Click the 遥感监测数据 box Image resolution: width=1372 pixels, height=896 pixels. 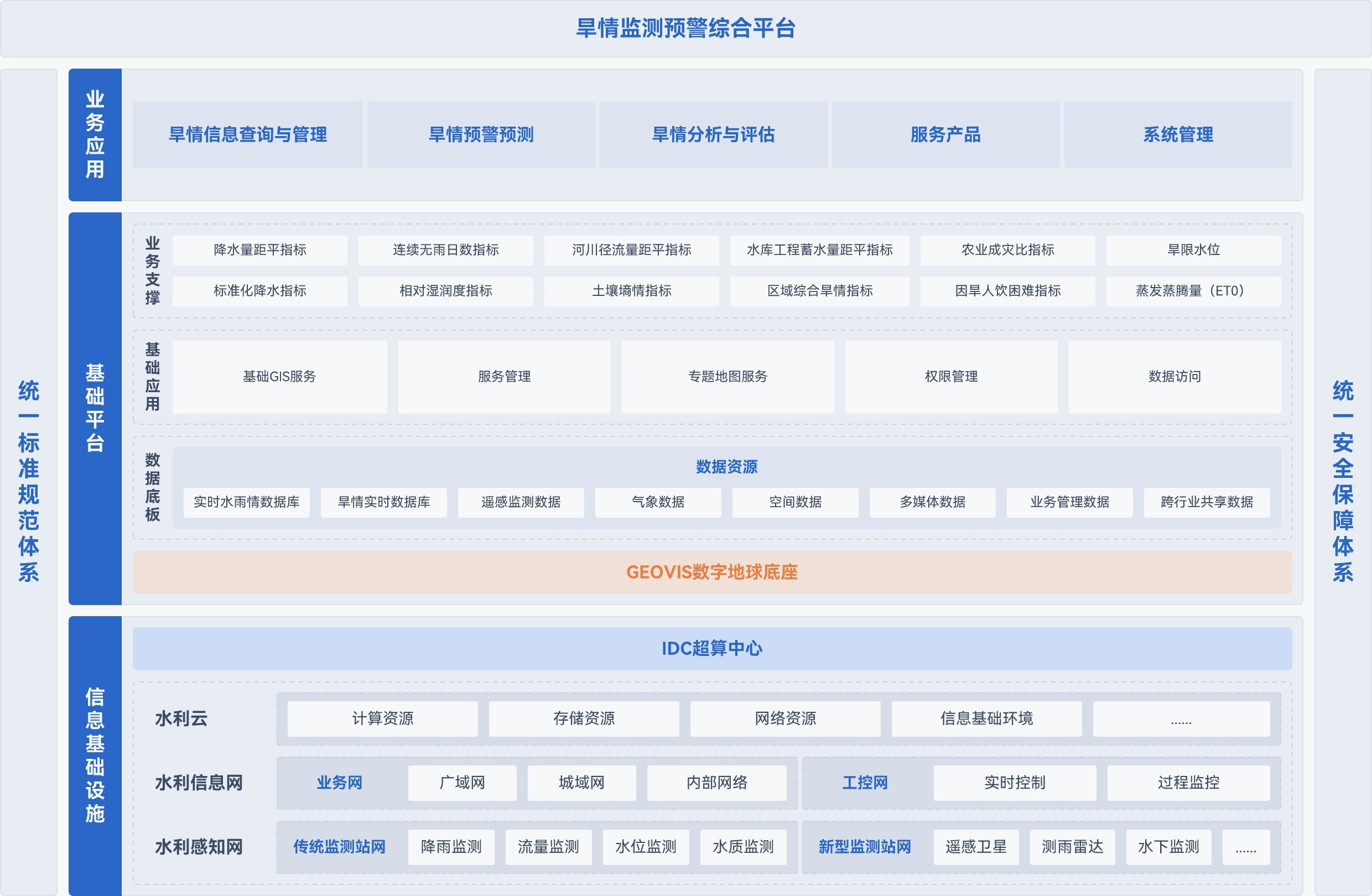[521, 502]
